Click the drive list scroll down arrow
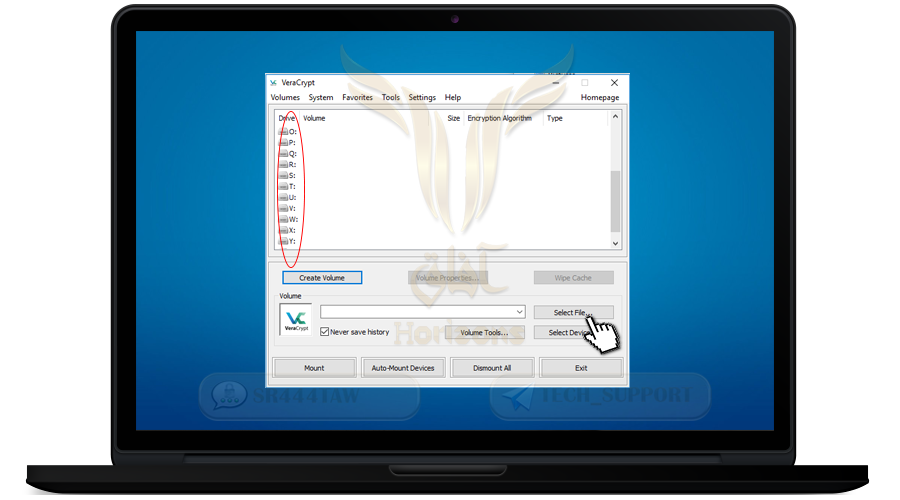This screenshot has height=500, width=900. point(615,243)
